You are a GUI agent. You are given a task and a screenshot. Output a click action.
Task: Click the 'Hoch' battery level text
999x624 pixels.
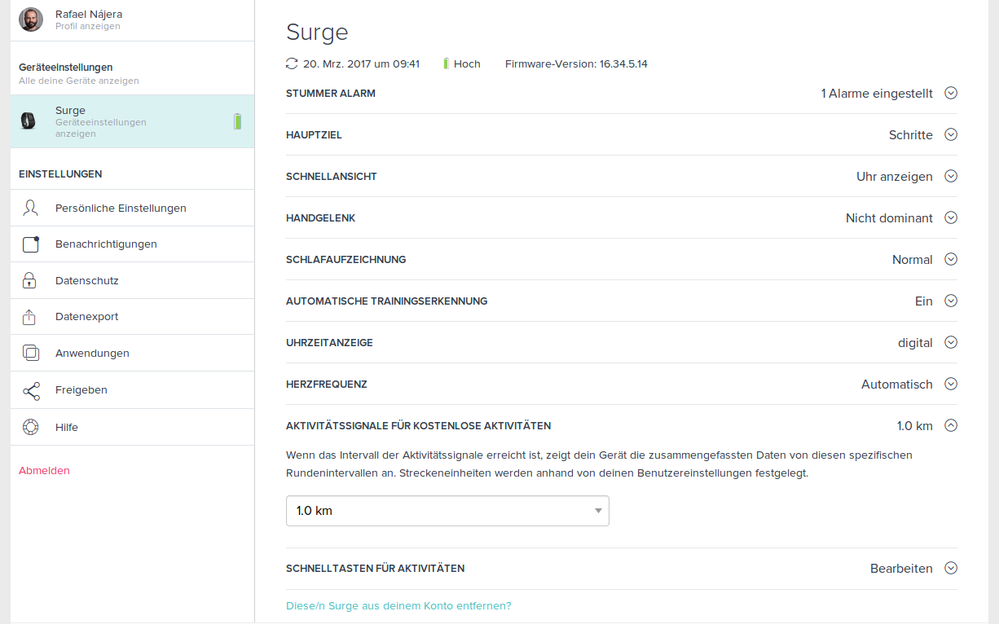click(467, 64)
